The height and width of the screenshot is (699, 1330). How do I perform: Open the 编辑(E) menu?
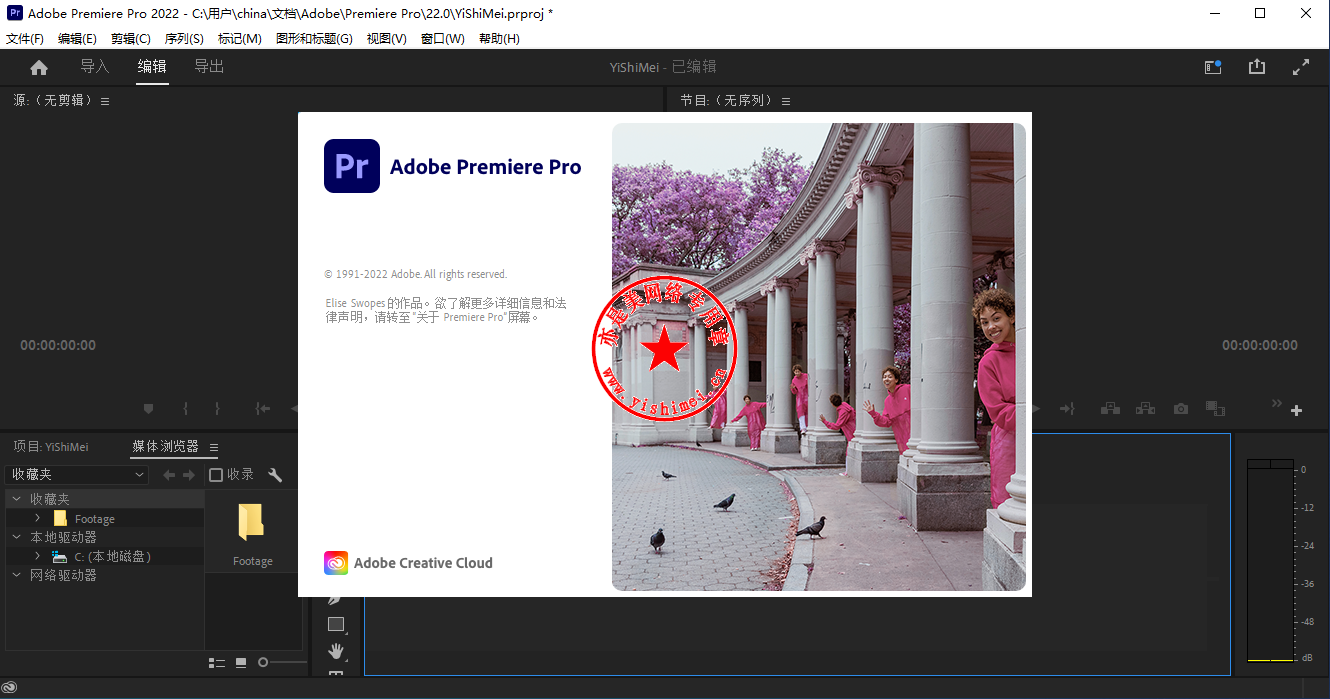77,39
